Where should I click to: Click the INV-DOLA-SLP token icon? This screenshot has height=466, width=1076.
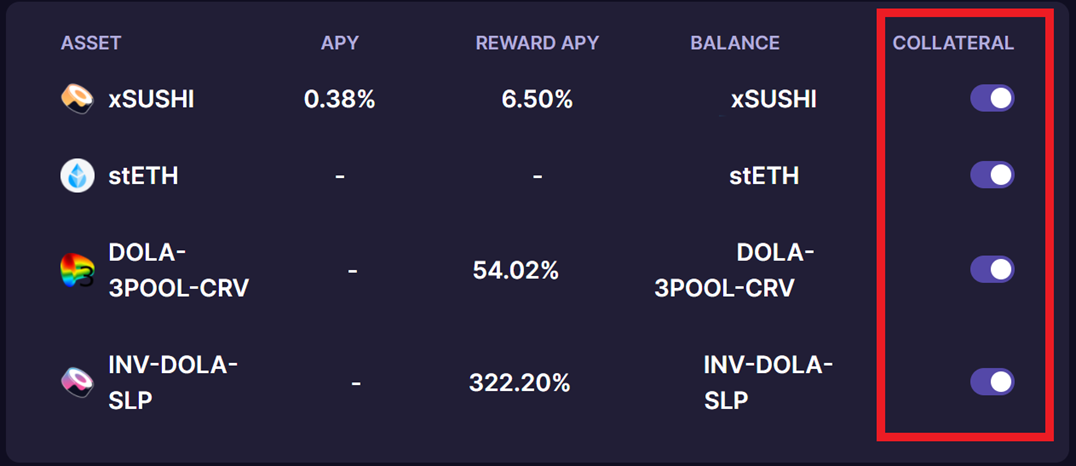tap(77, 382)
